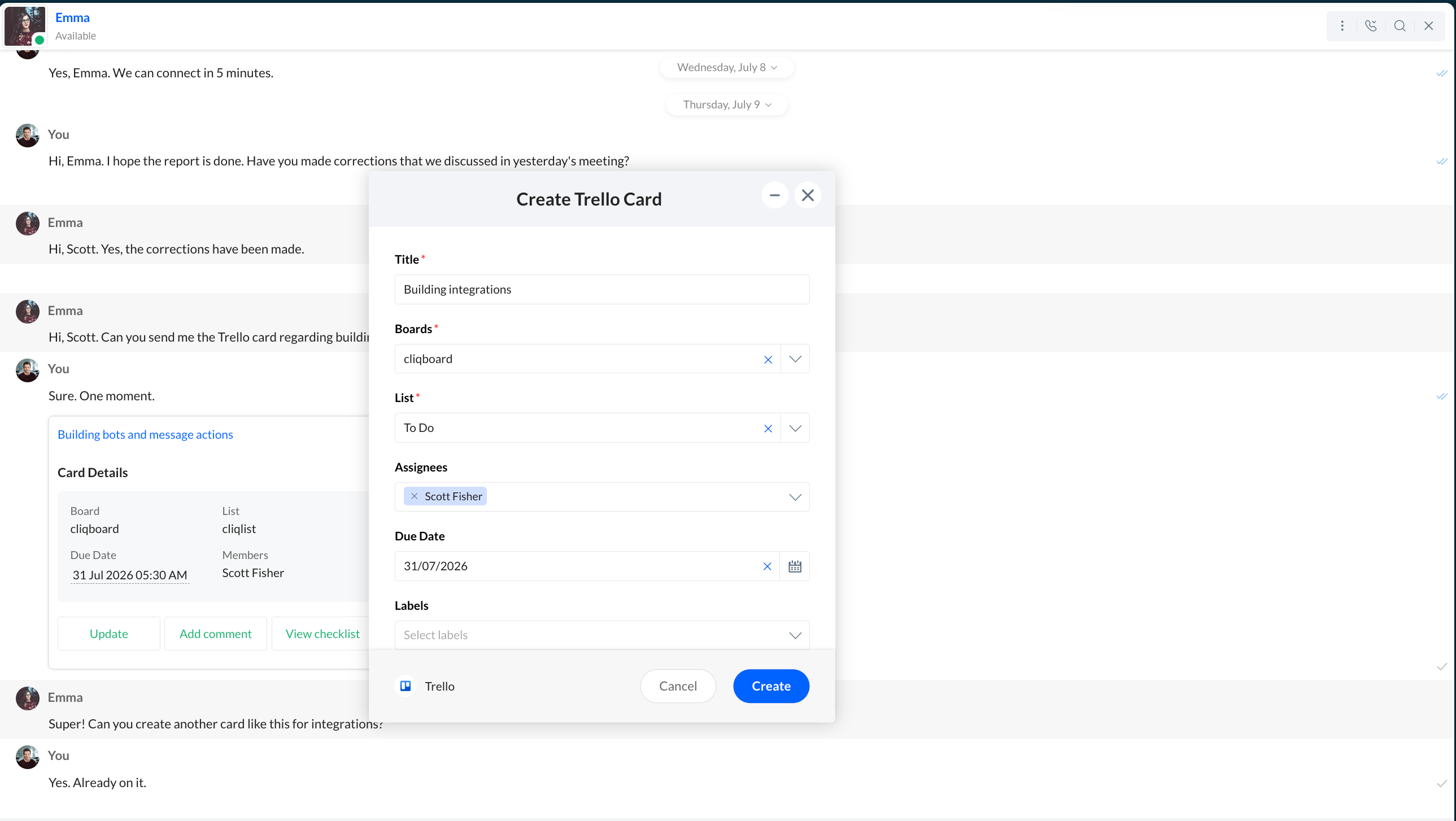This screenshot has width=1456, height=821.
Task: Clear the cliqboard board selection
Action: pyautogui.click(x=768, y=359)
